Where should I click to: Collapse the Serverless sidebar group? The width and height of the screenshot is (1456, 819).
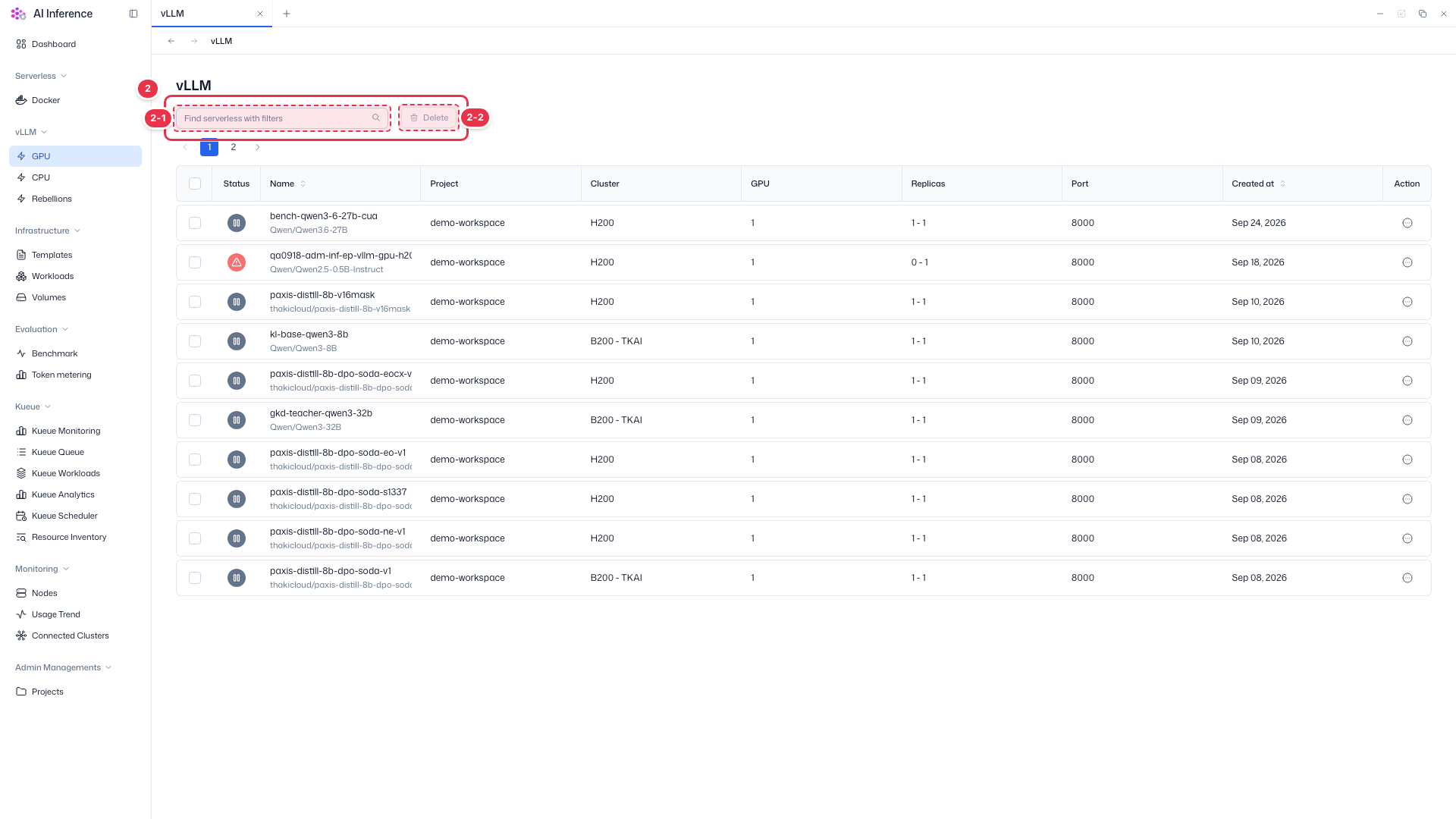[x=41, y=76]
